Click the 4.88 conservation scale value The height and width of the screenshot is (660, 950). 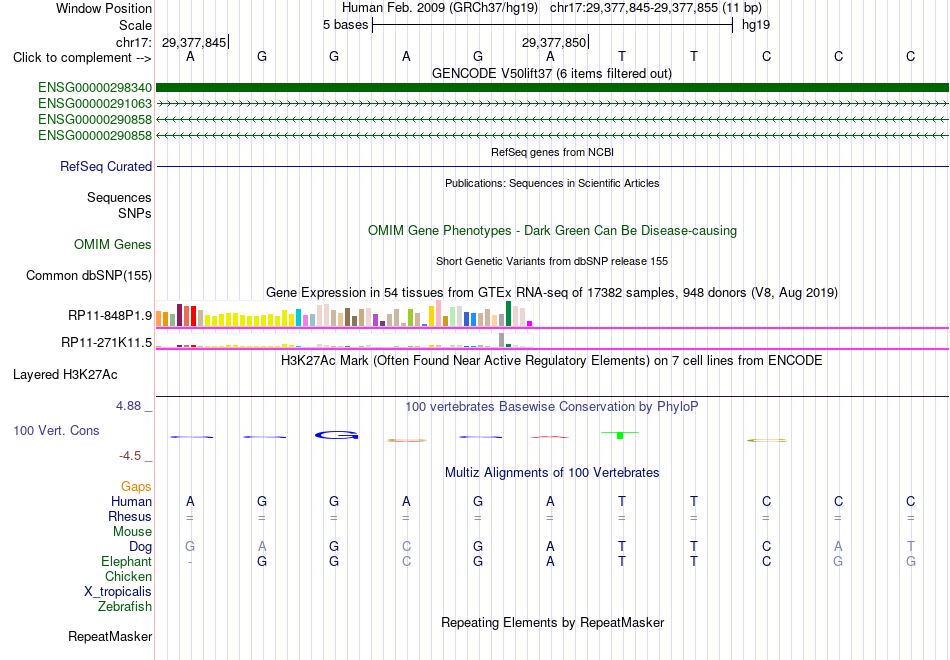click(x=128, y=406)
